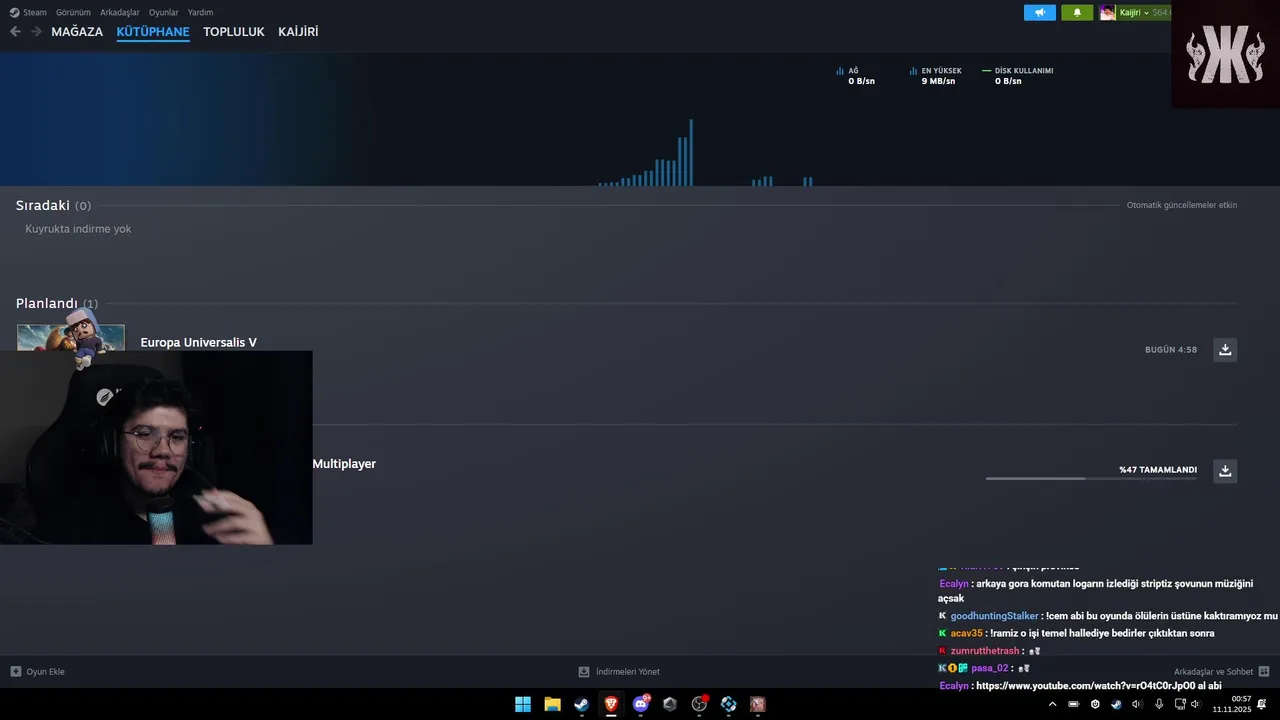The width and height of the screenshot is (1280, 720).
Task: Open the green notifications bell
Action: click(1077, 13)
